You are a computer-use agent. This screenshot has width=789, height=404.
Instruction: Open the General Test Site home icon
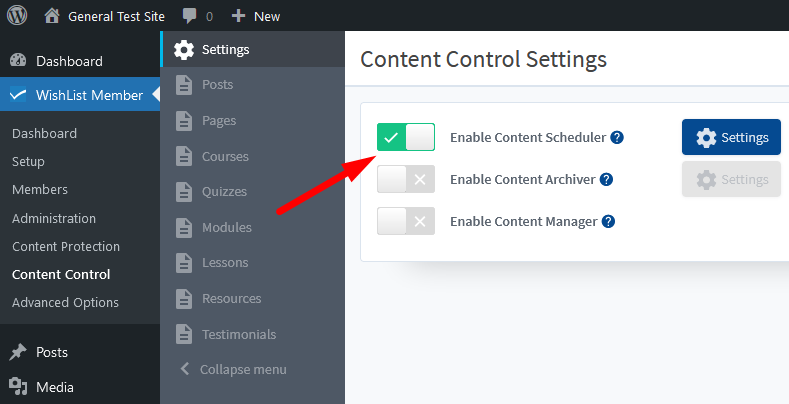(x=52, y=16)
